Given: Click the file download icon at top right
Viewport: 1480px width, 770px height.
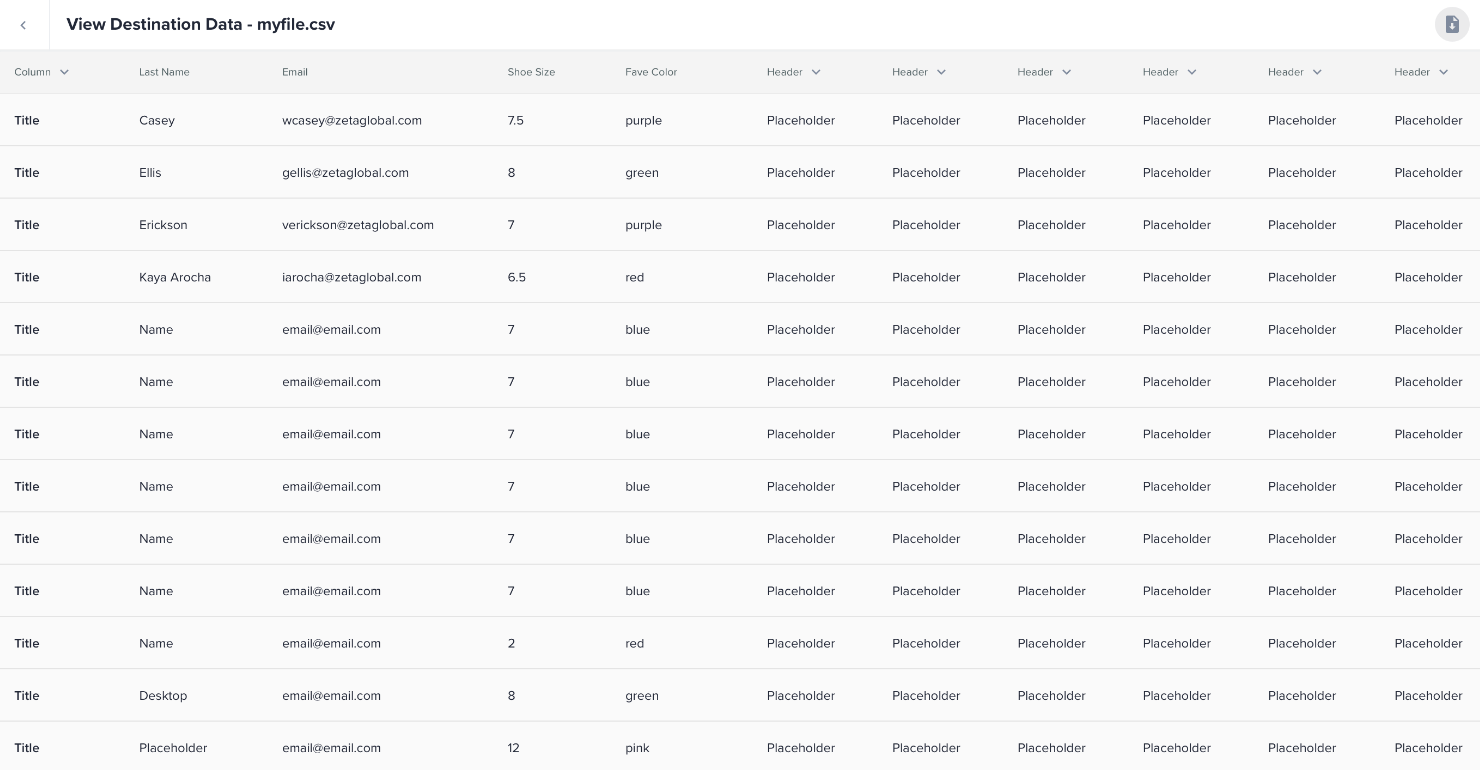Looking at the screenshot, I should click(x=1452, y=25).
